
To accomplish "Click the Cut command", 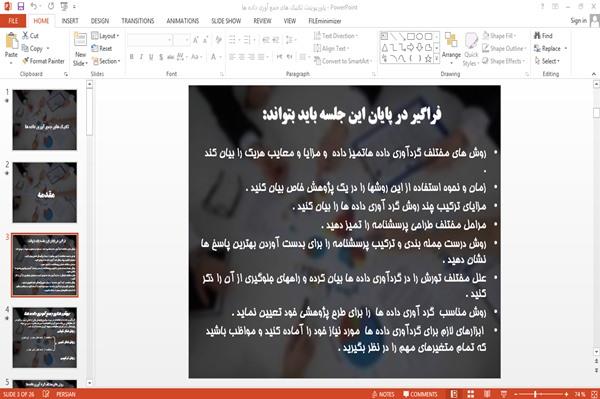I will (30, 36).
